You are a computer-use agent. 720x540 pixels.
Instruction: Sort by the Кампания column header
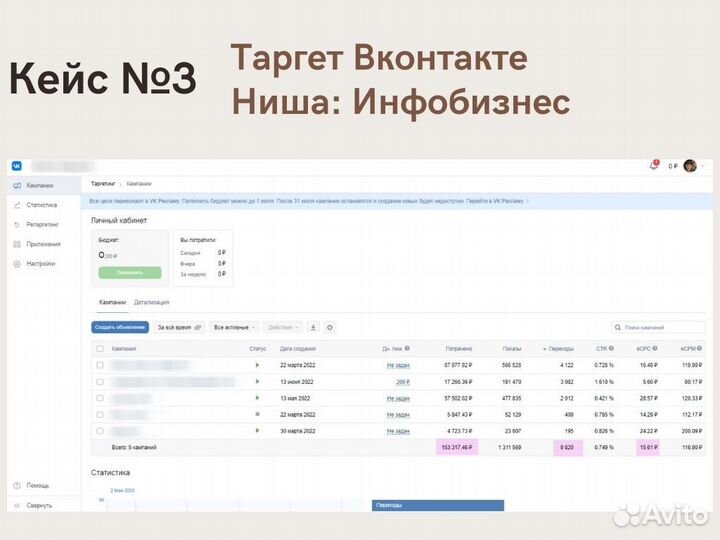point(124,349)
